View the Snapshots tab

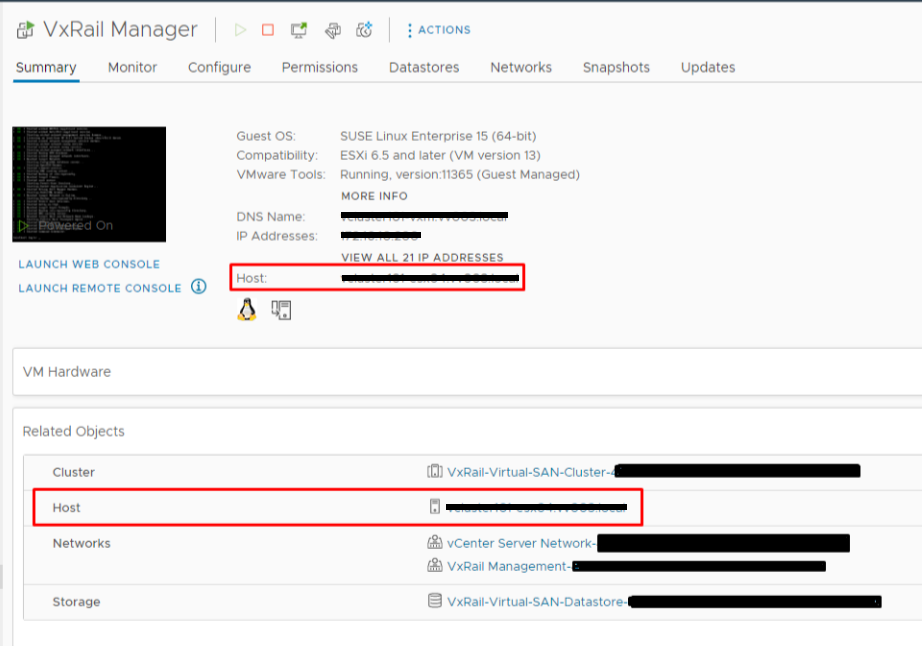click(616, 67)
